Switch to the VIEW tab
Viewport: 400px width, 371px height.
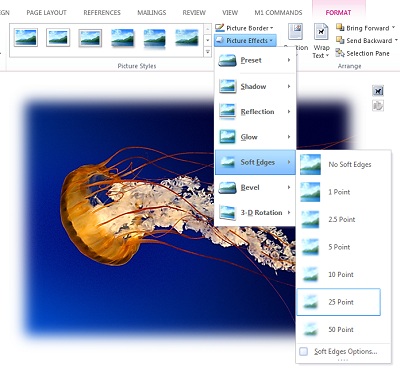[230, 13]
